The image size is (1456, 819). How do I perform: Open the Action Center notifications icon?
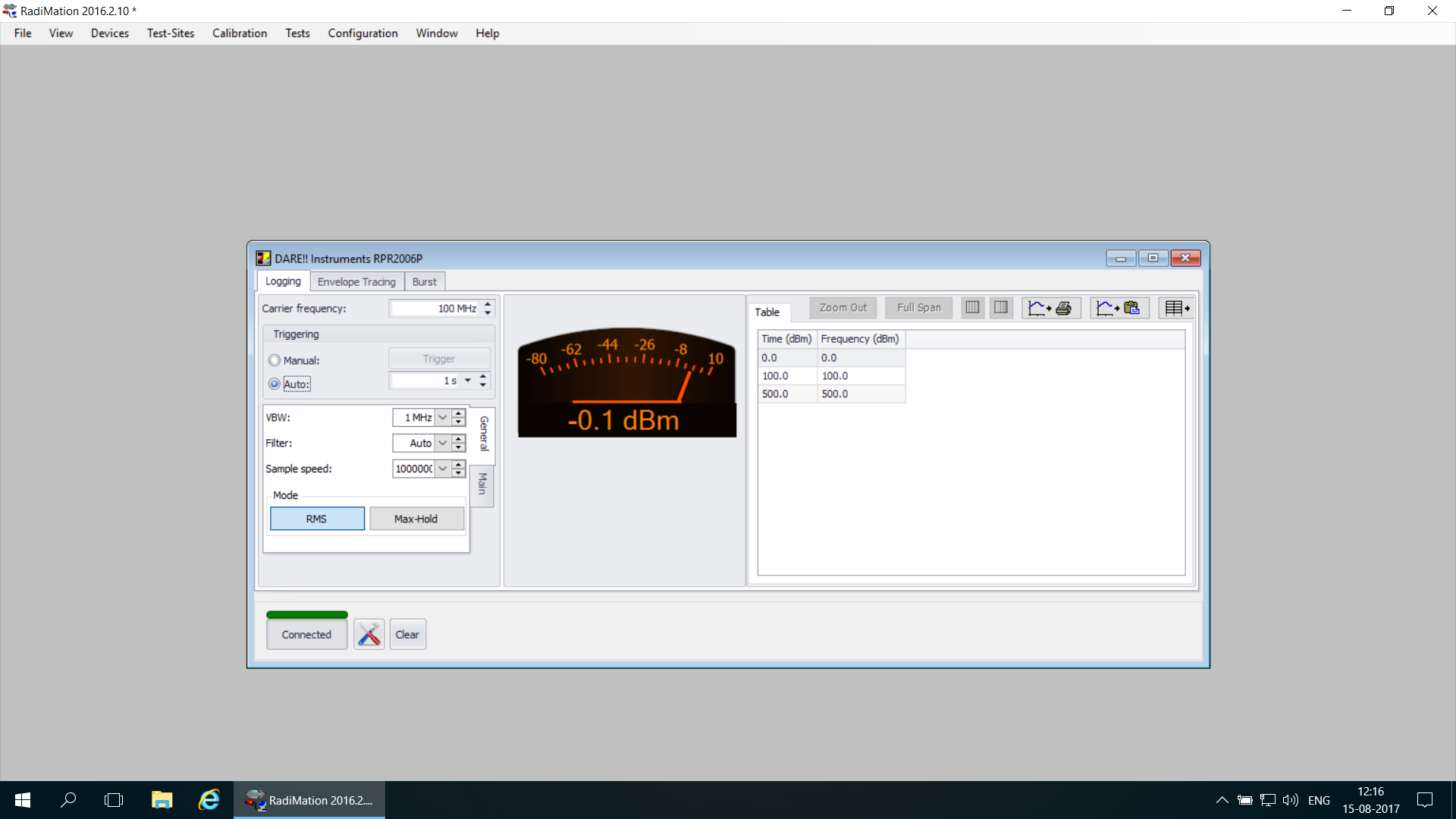1425,800
